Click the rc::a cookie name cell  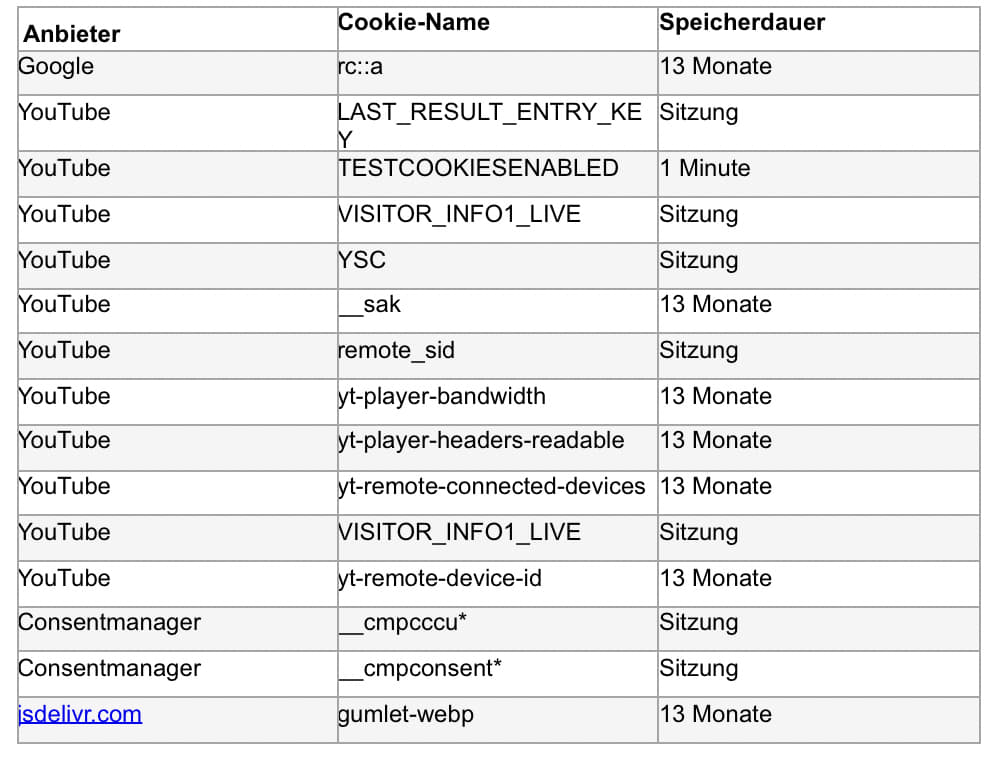(360, 67)
